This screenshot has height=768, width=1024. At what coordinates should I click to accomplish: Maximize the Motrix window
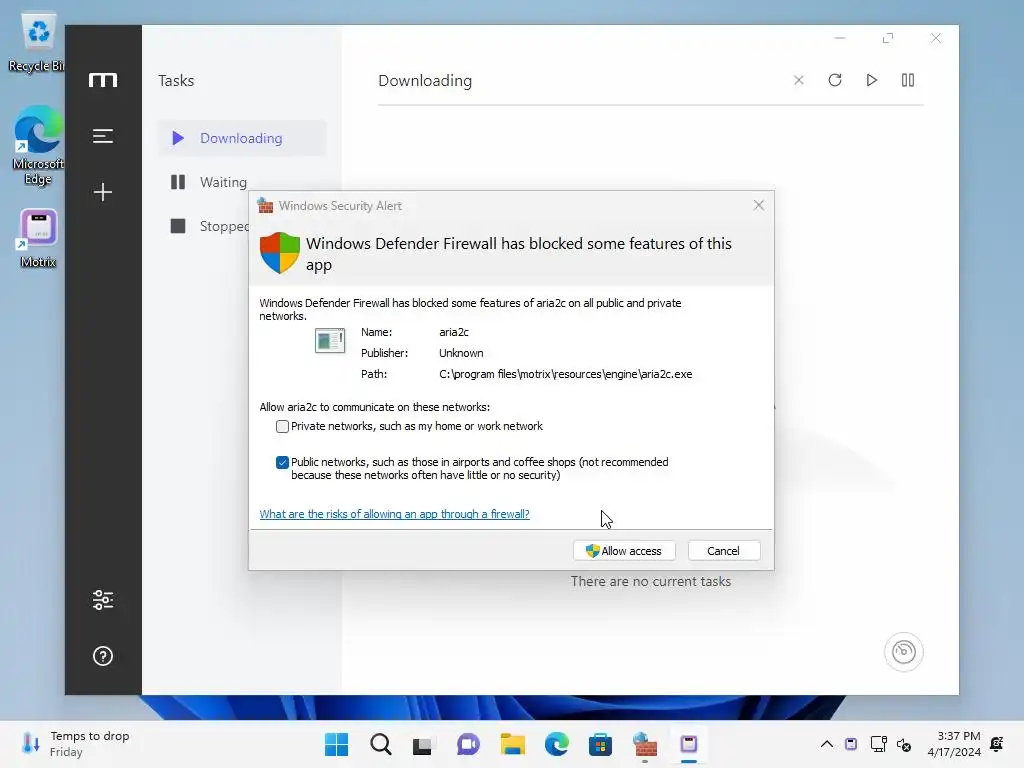tap(888, 39)
